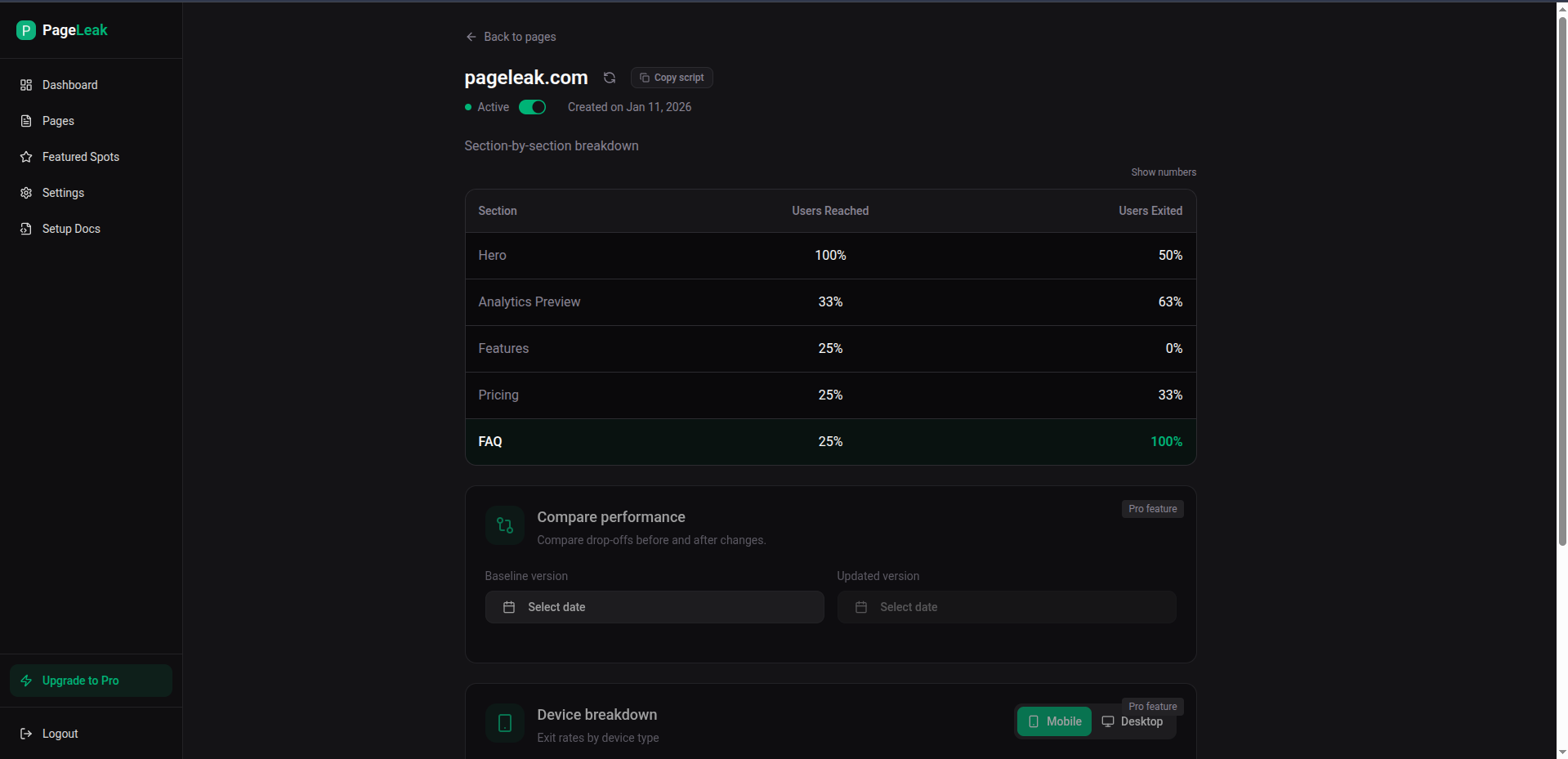Click Upgrade to Pro
This screenshot has height=759, width=1568.
[x=90, y=681]
